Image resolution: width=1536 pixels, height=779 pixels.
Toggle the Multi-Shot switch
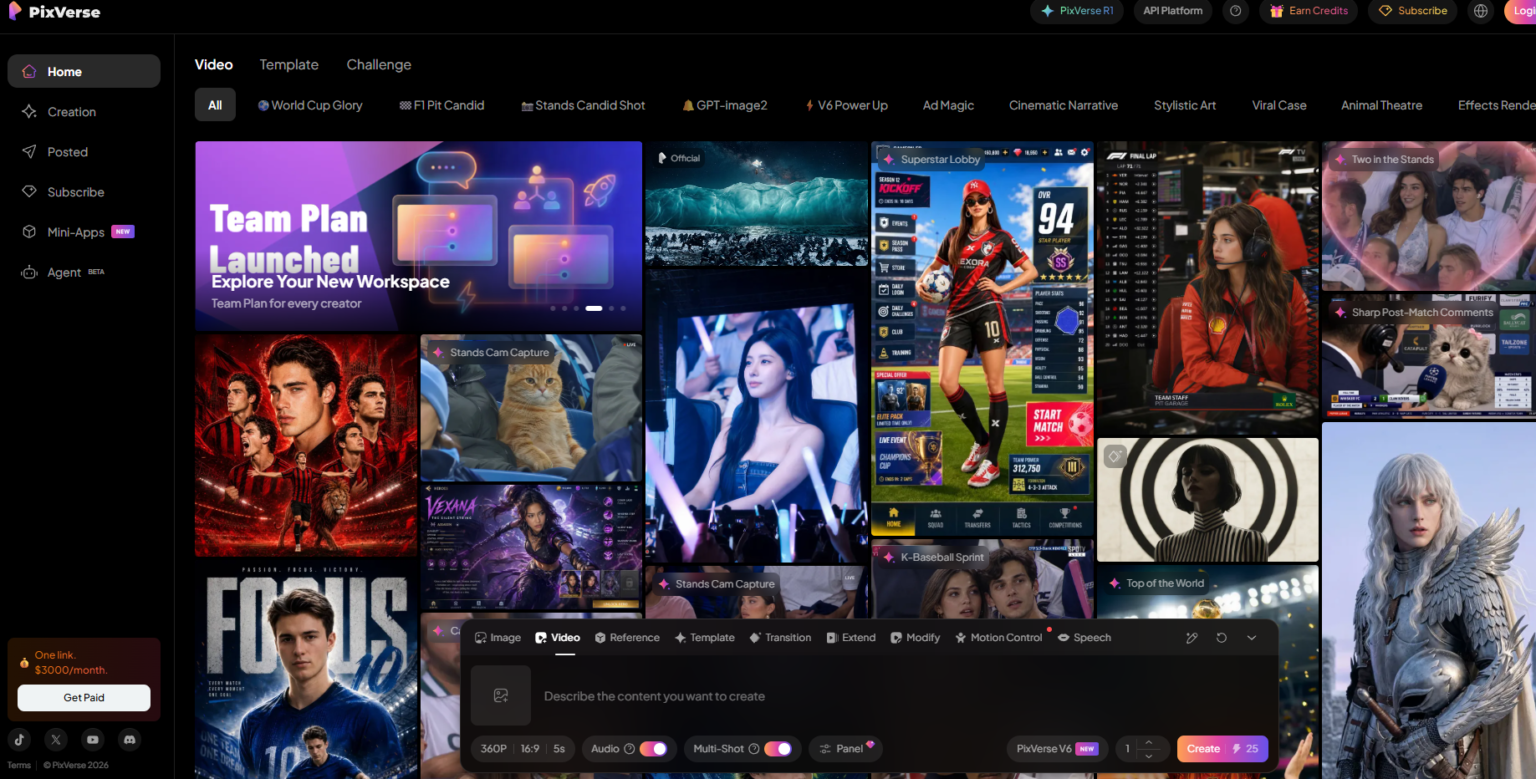778,749
